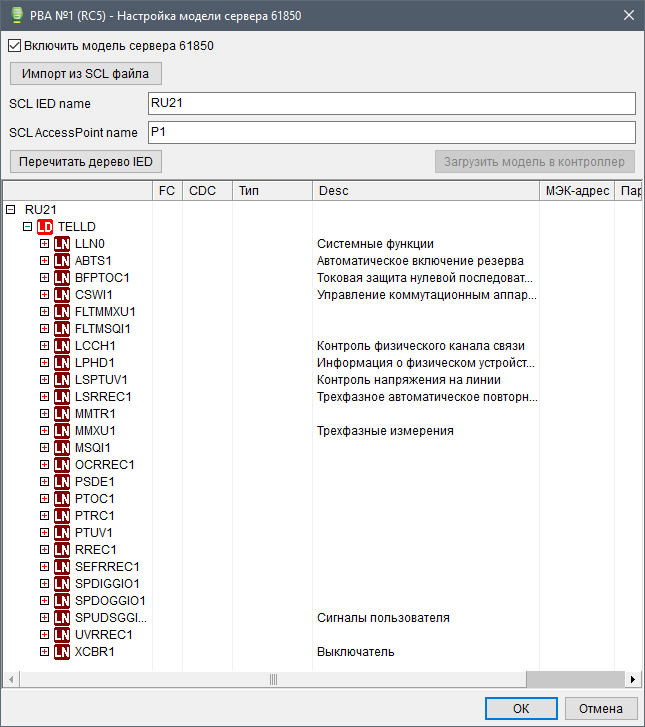Image resolution: width=645 pixels, height=727 pixels.
Task: Click the LD icon next to TELLD
Action: pyautogui.click(x=45, y=227)
